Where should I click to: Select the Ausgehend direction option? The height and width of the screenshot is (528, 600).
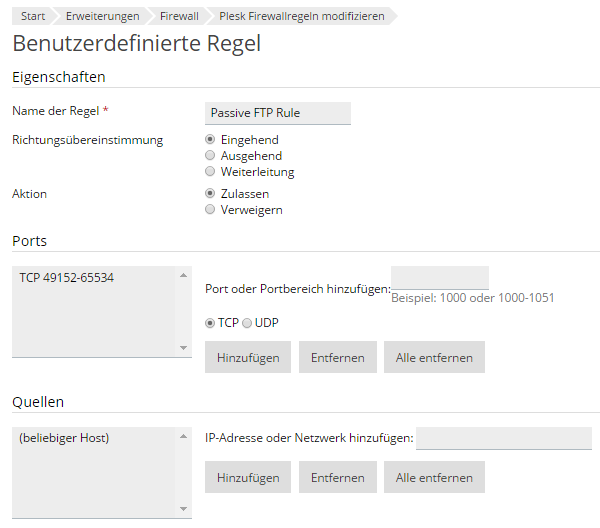(x=210, y=155)
